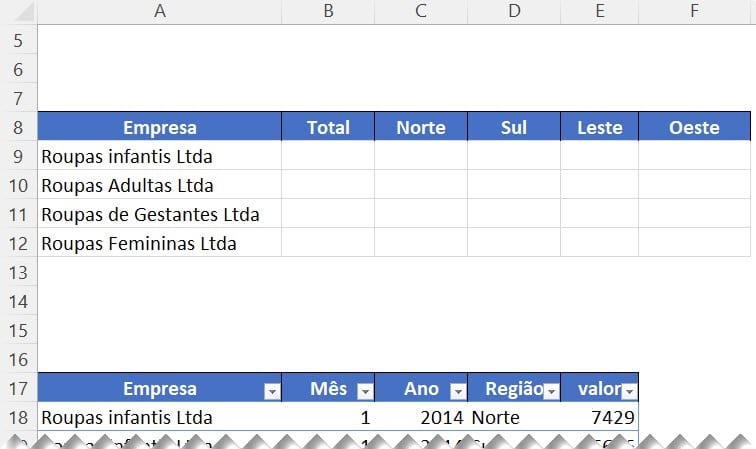Open the Empresa filter dropdown arrow
The image size is (756, 449).
coord(270,391)
